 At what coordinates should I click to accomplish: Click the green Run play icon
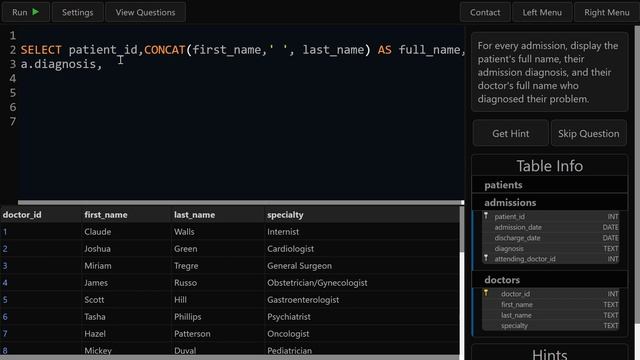pos(36,12)
